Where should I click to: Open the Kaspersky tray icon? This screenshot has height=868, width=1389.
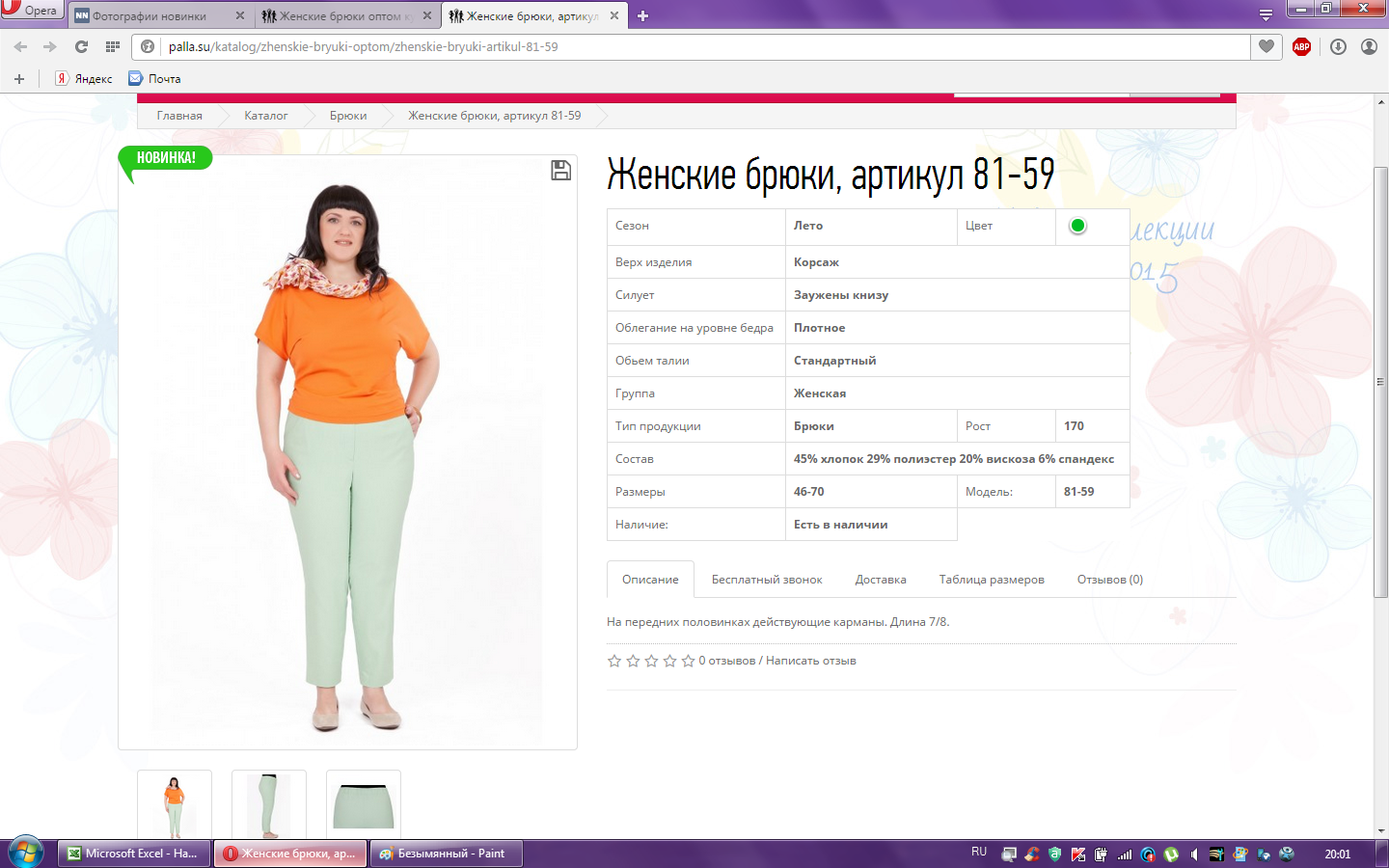coord(1078,854)
